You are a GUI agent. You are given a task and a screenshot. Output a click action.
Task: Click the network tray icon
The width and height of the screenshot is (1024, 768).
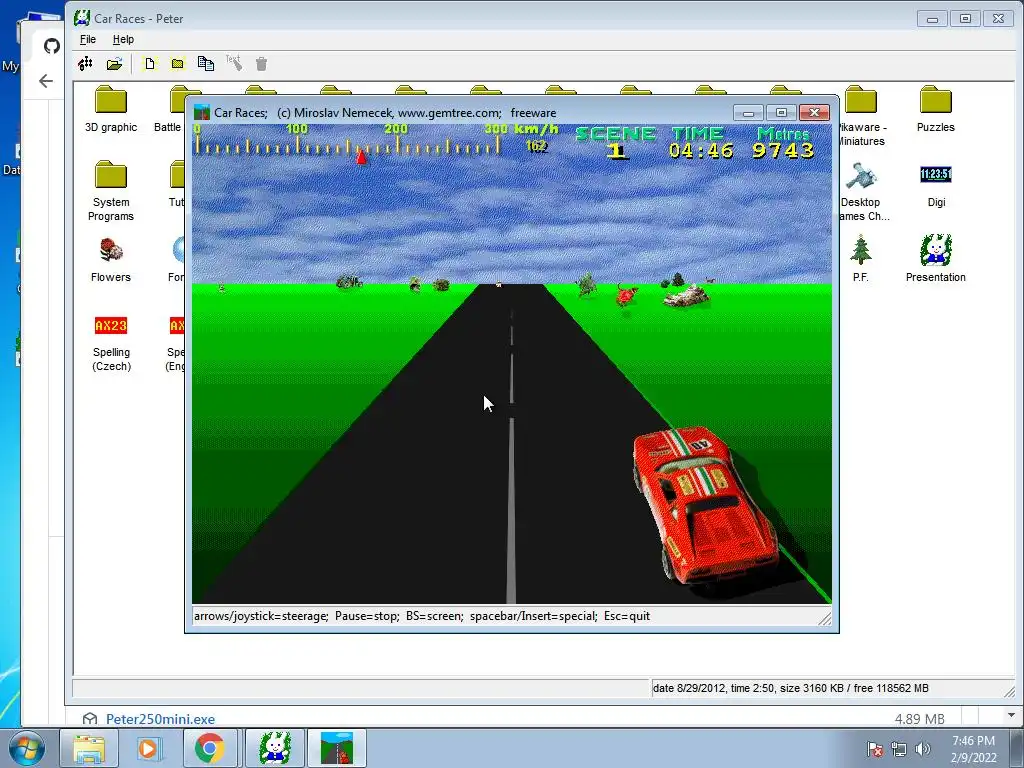tap(899, 749)
